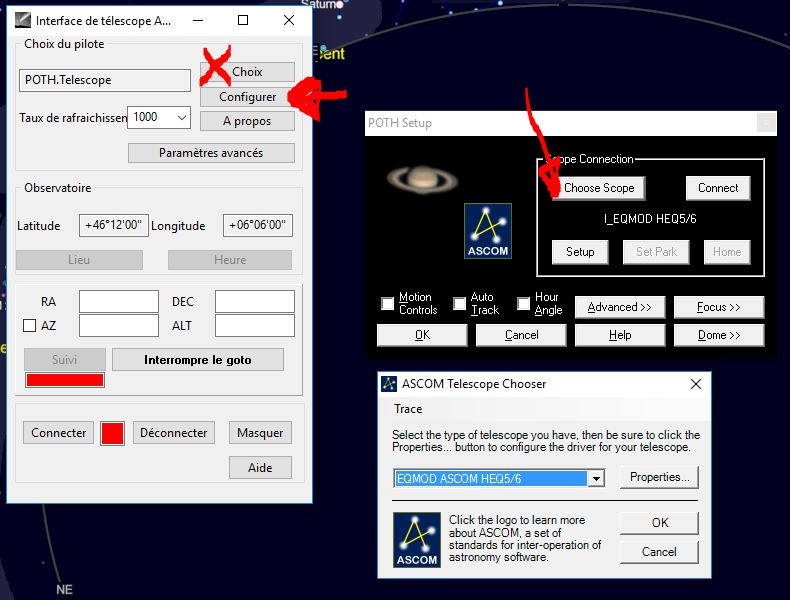Click the I_EQMOD HEQ5/6 scope name text
Screen dimensions: 790x600
(x=650, y=219)
